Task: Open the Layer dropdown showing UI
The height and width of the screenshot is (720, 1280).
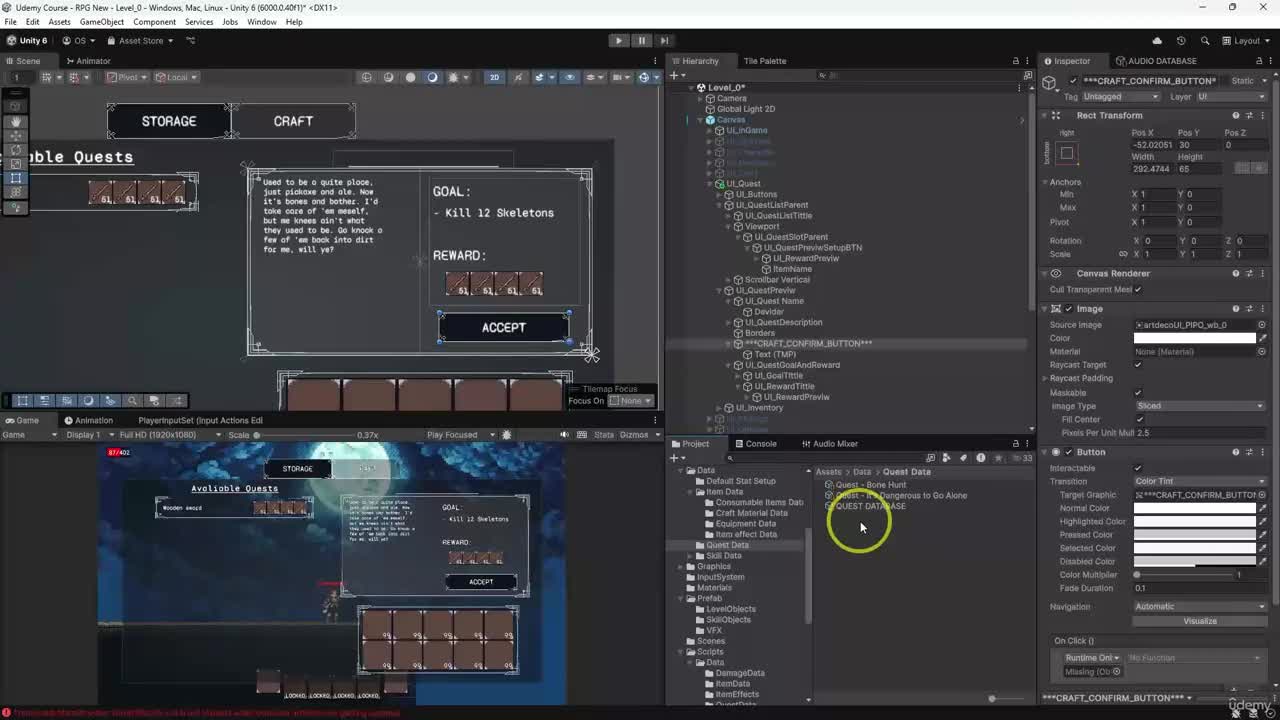Action: pos(1230,97)
